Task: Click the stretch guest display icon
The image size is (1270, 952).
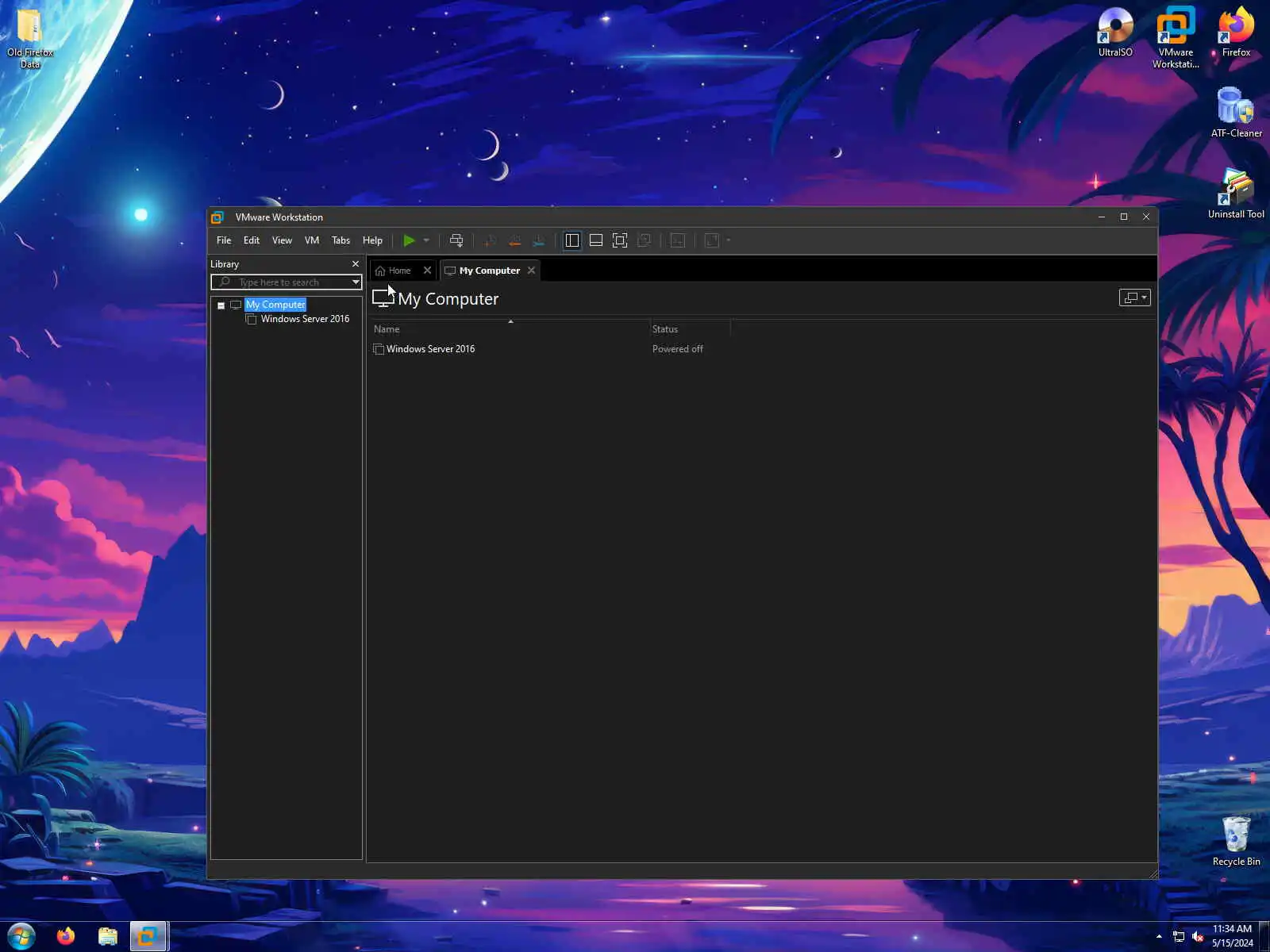Action: (x=711, y=240)
